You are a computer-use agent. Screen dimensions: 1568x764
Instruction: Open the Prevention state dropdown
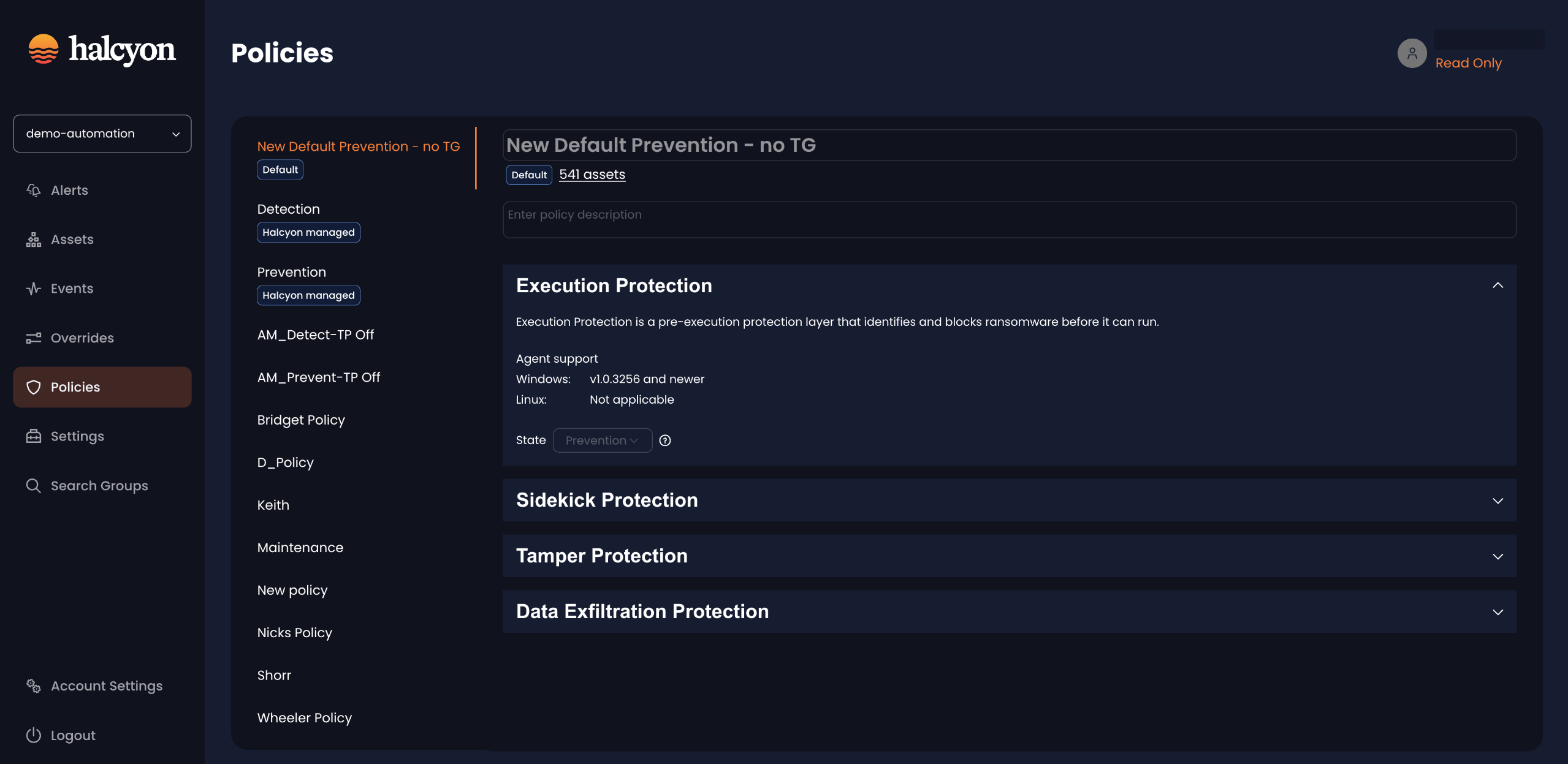point(602,440)
